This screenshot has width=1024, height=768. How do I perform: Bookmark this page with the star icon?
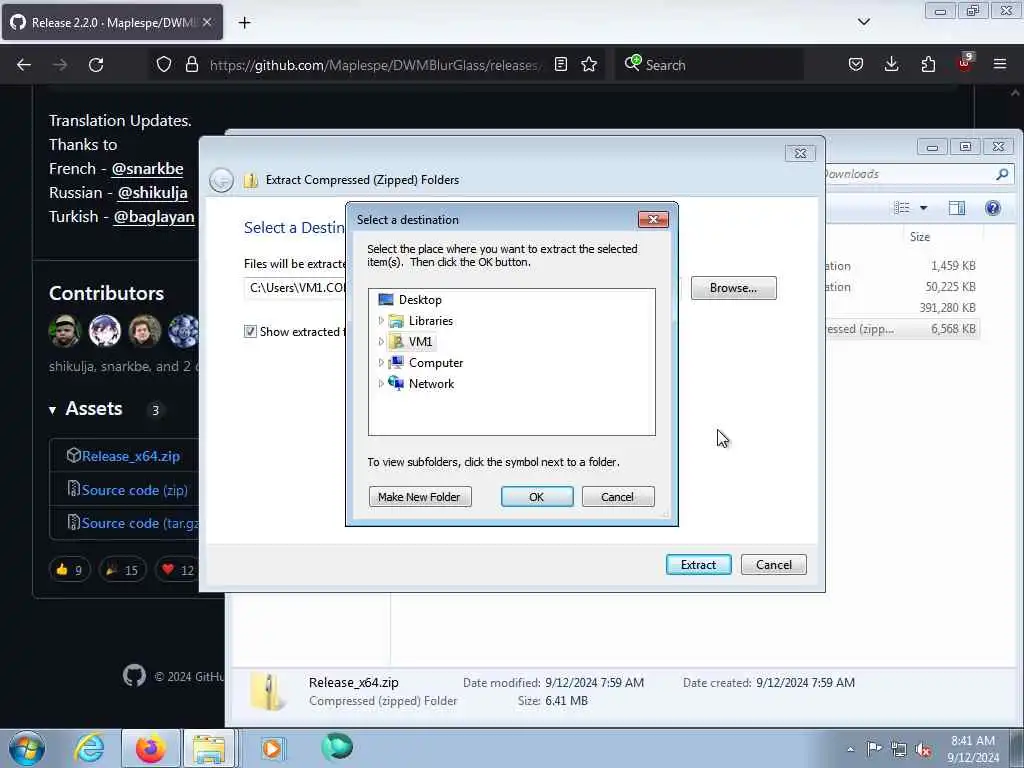point(589,64)
